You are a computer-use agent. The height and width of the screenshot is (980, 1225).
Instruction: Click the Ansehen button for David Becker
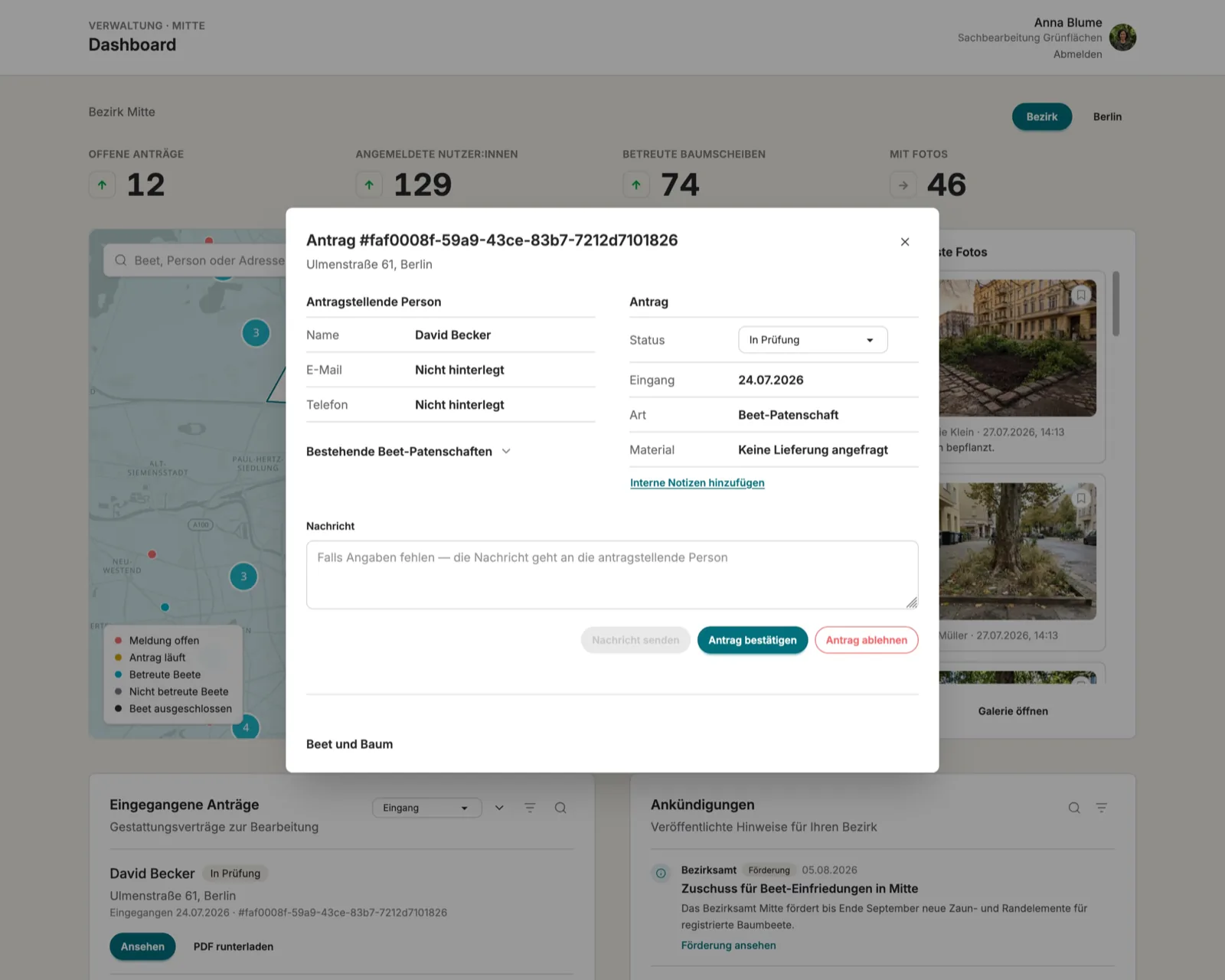142,946
